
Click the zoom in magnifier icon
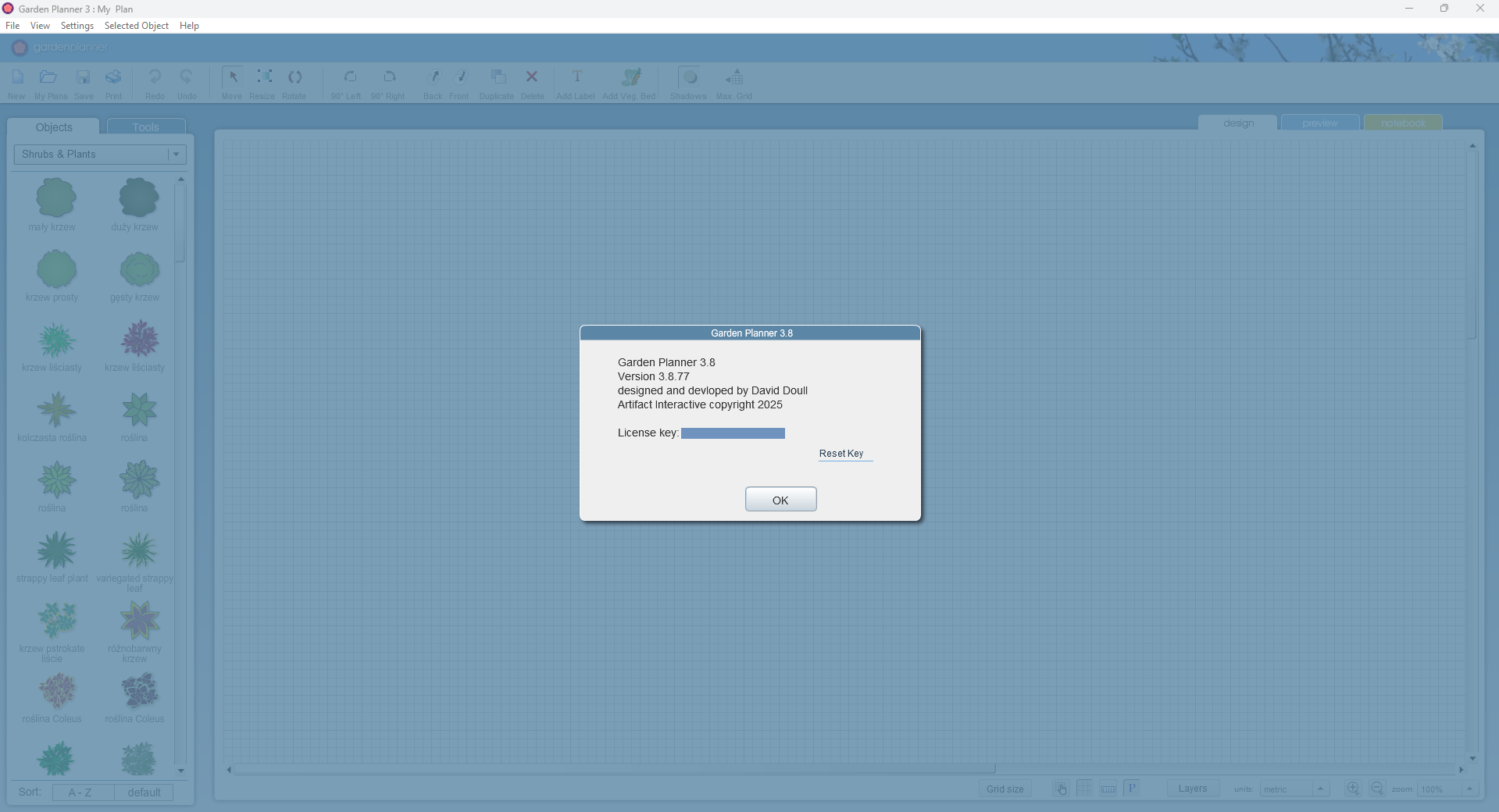[1353, 789]
